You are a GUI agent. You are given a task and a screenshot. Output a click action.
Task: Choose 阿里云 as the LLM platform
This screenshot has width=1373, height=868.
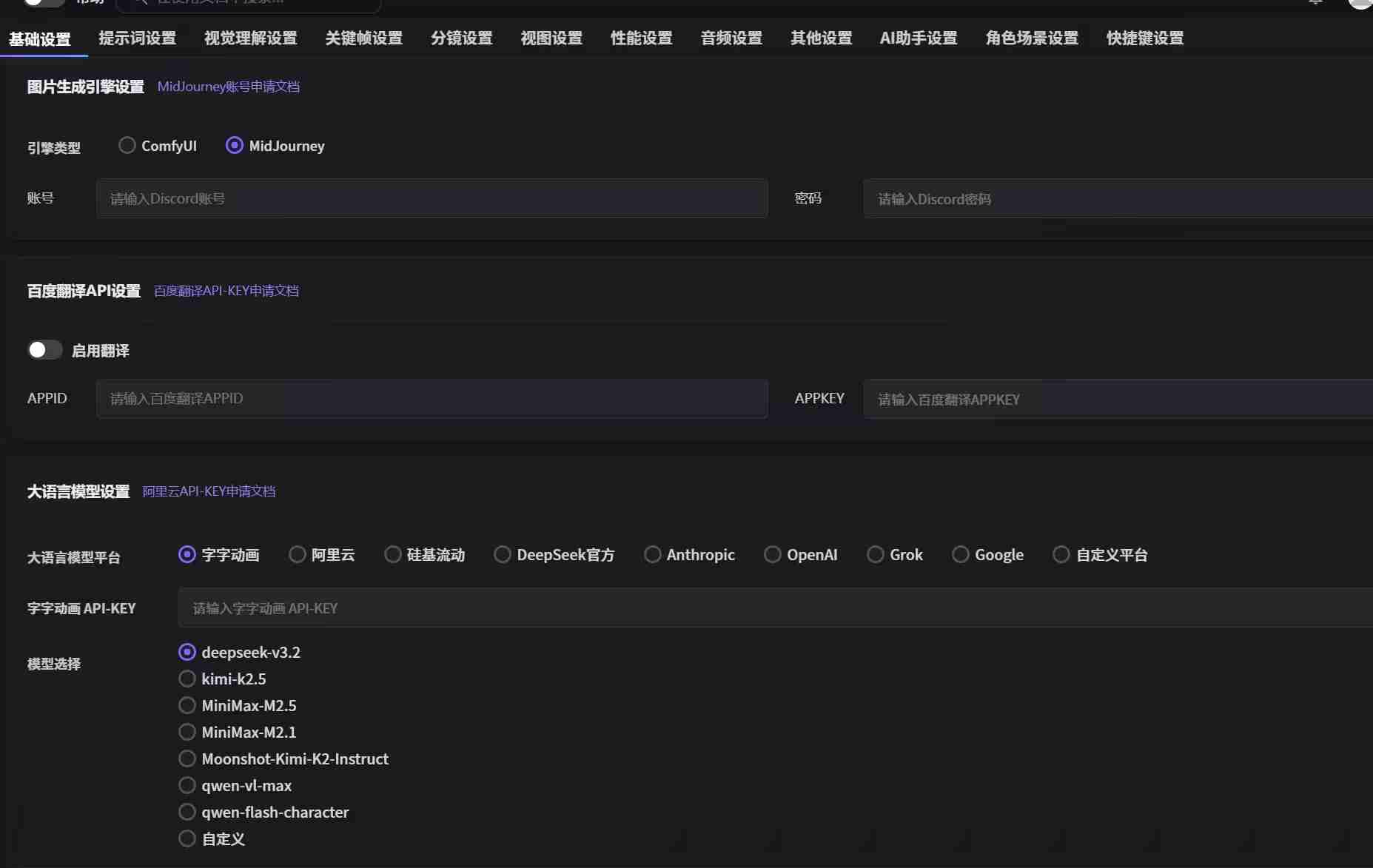click(x=298, y=554)
